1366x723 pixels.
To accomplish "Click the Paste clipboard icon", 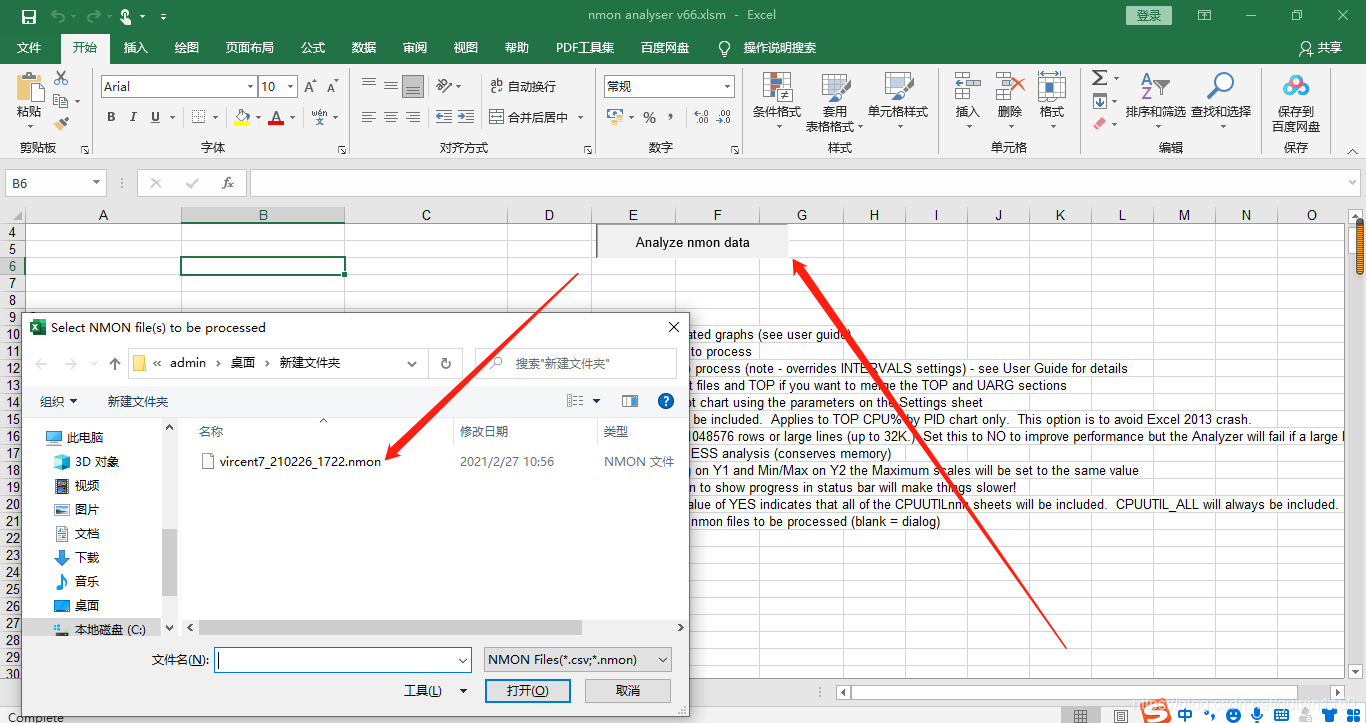I will [30, 87].
